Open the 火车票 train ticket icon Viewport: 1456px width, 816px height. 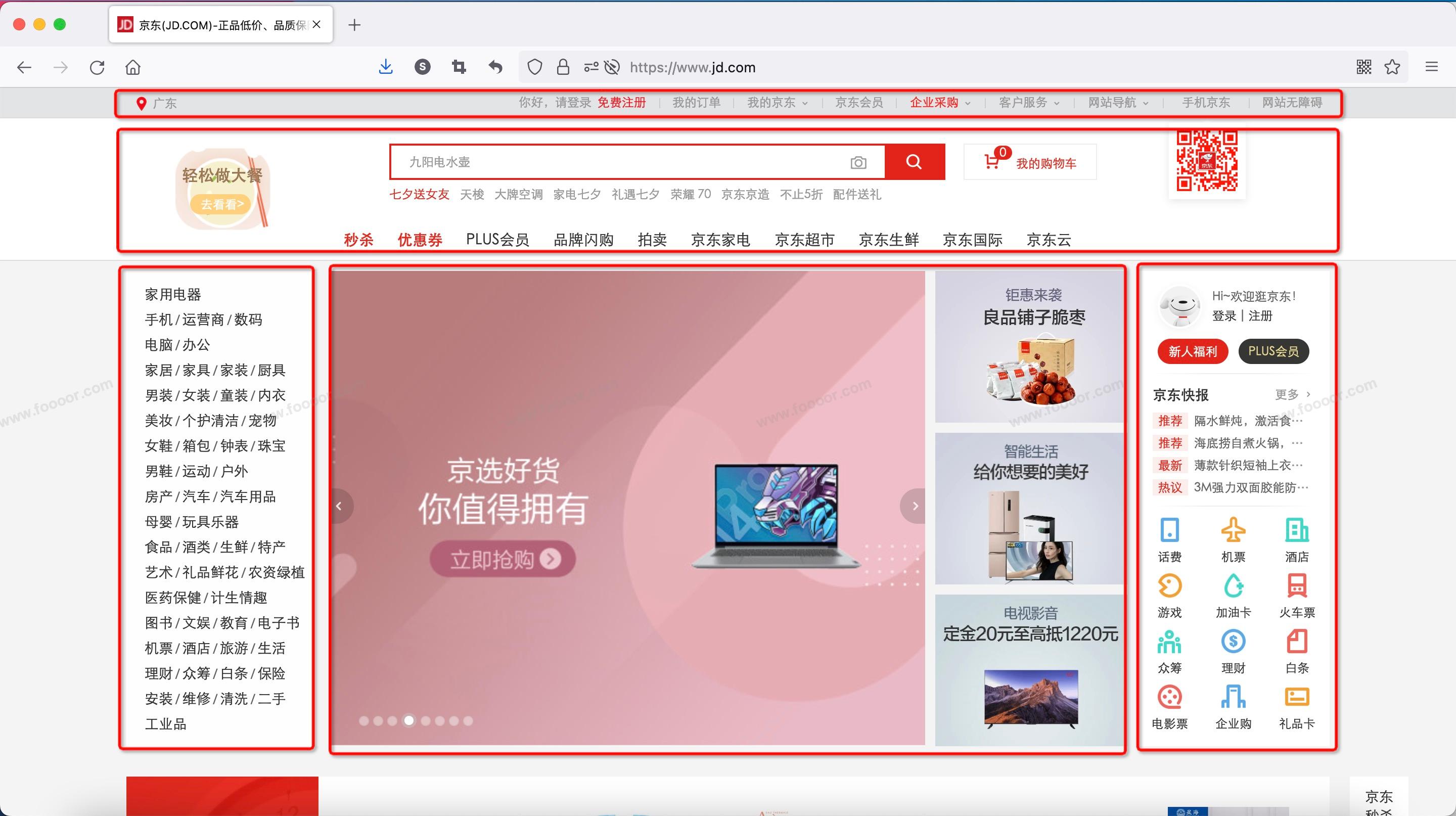tap(1297, 585)
